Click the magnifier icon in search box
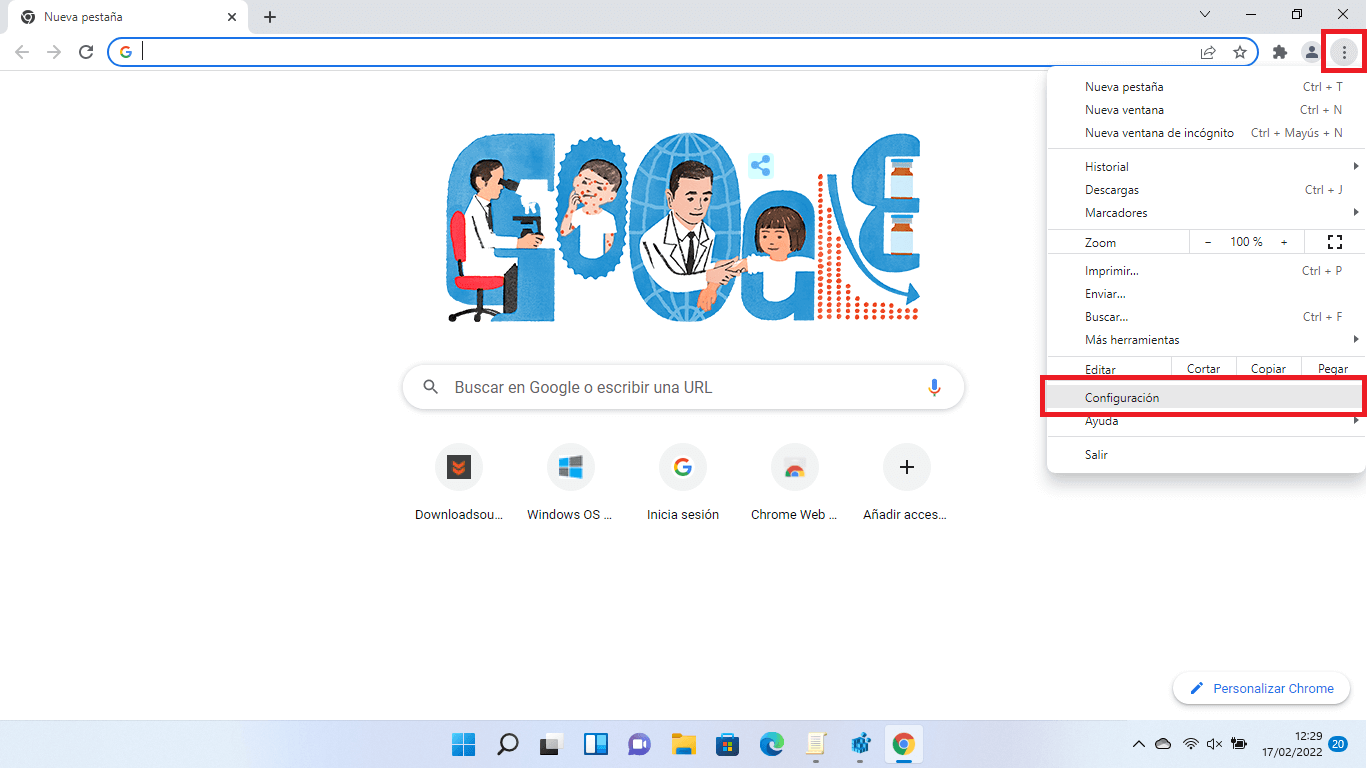Screen dimensions: 1367x769 tap(431, 387)
